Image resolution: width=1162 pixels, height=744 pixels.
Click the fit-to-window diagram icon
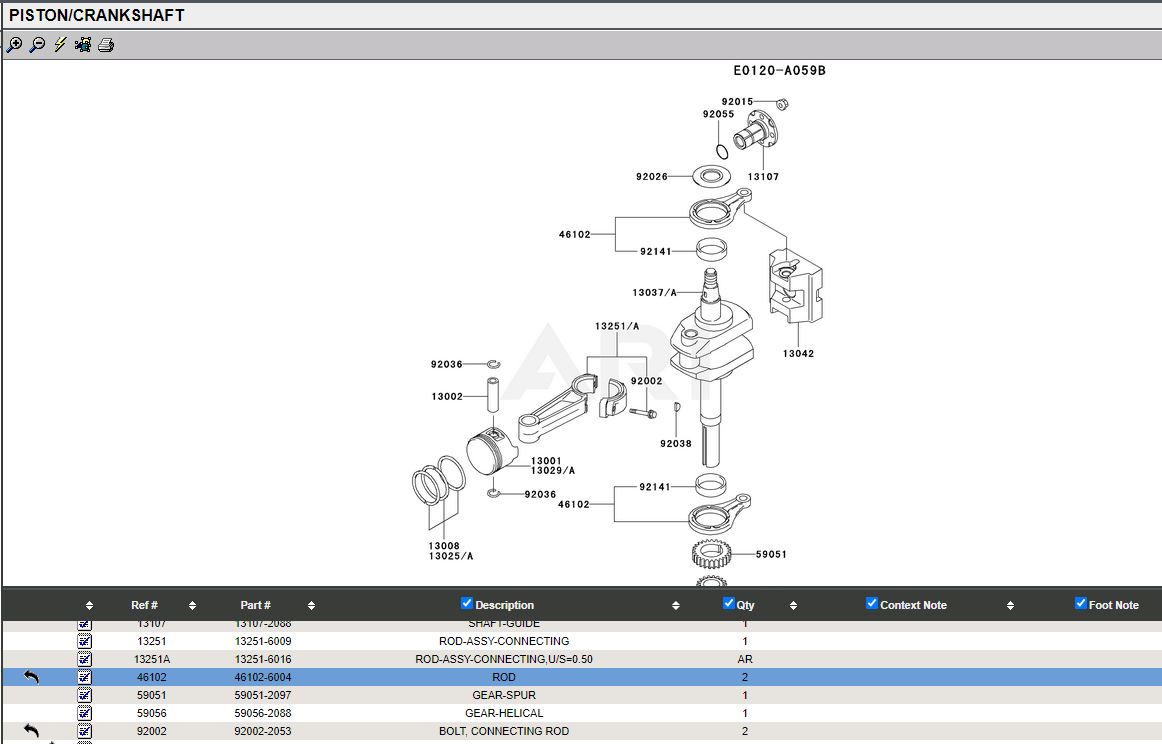pyautogui.click(x=83, y=45)
